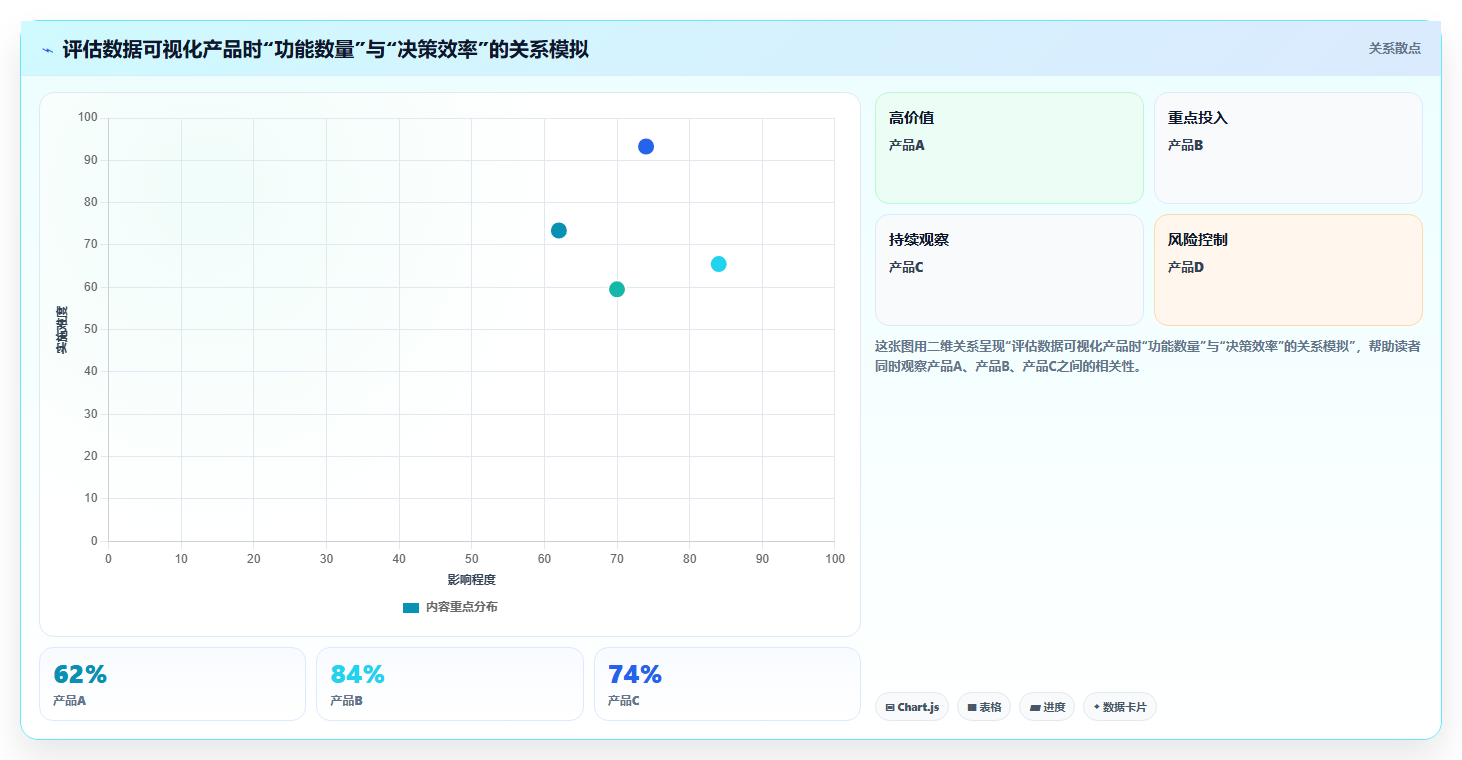
Task: Open the 持续观察 产品C card
Action: pos(1009,270)
